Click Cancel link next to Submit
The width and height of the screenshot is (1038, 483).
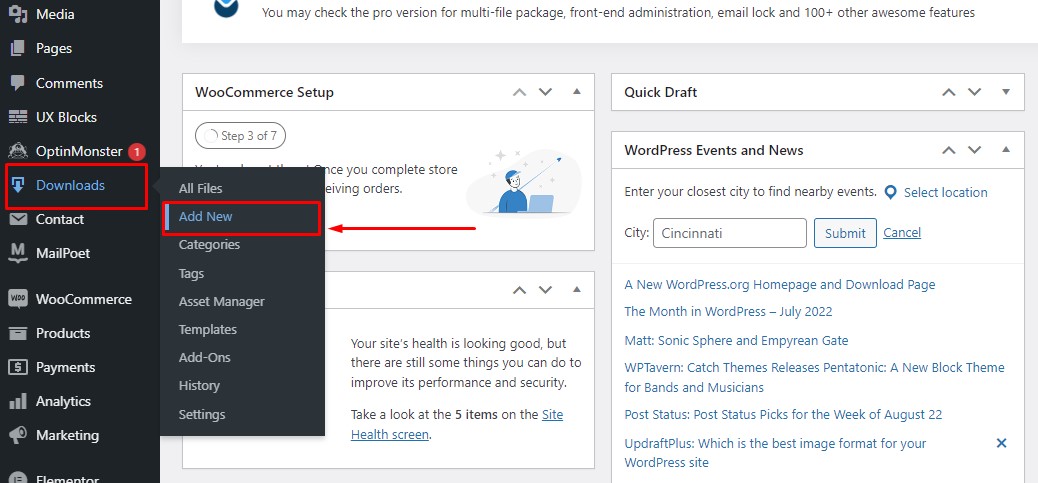tap(902, 232)
